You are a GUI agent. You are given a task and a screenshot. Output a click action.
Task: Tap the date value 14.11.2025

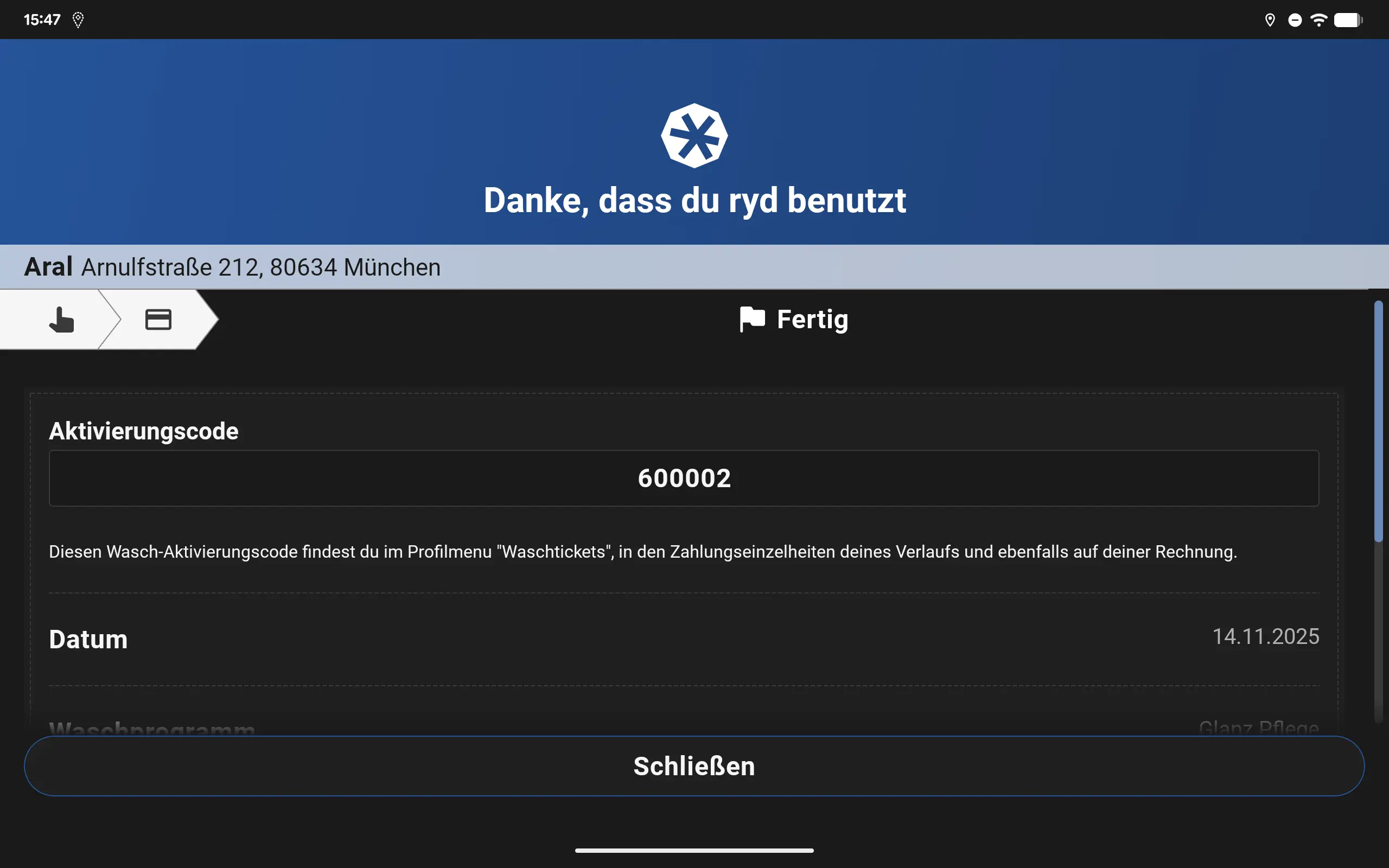point(1266,636)
